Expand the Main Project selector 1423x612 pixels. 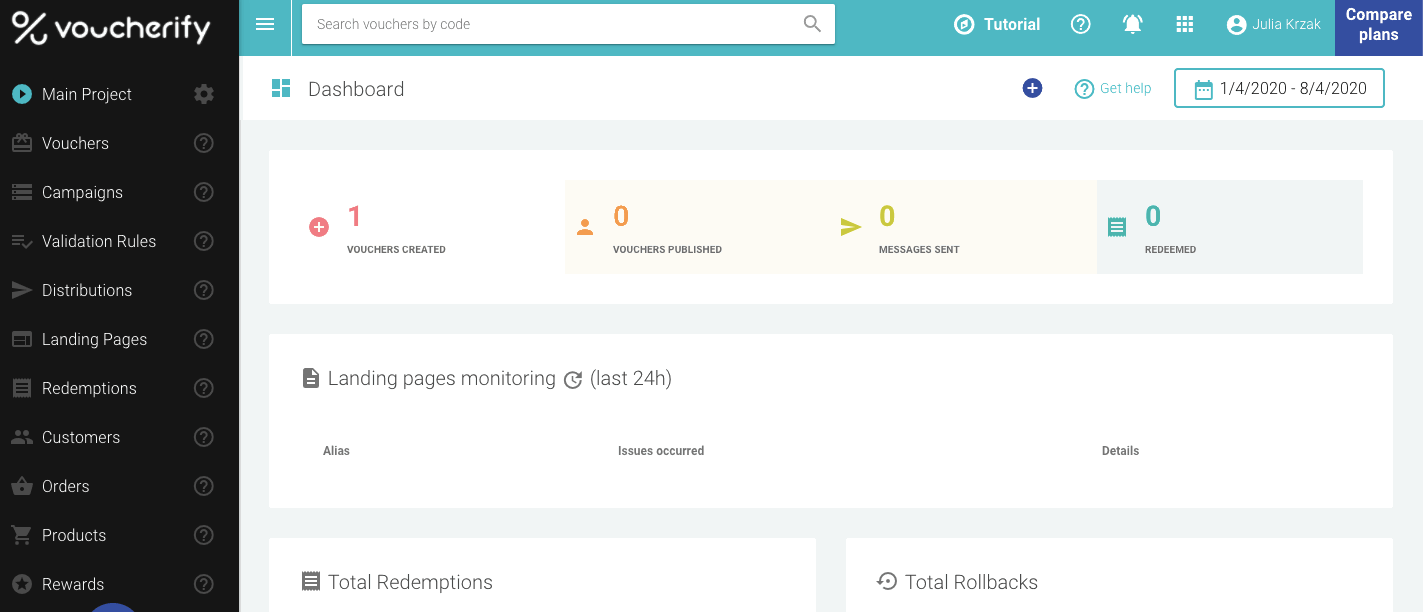click(x=86, y=94)
